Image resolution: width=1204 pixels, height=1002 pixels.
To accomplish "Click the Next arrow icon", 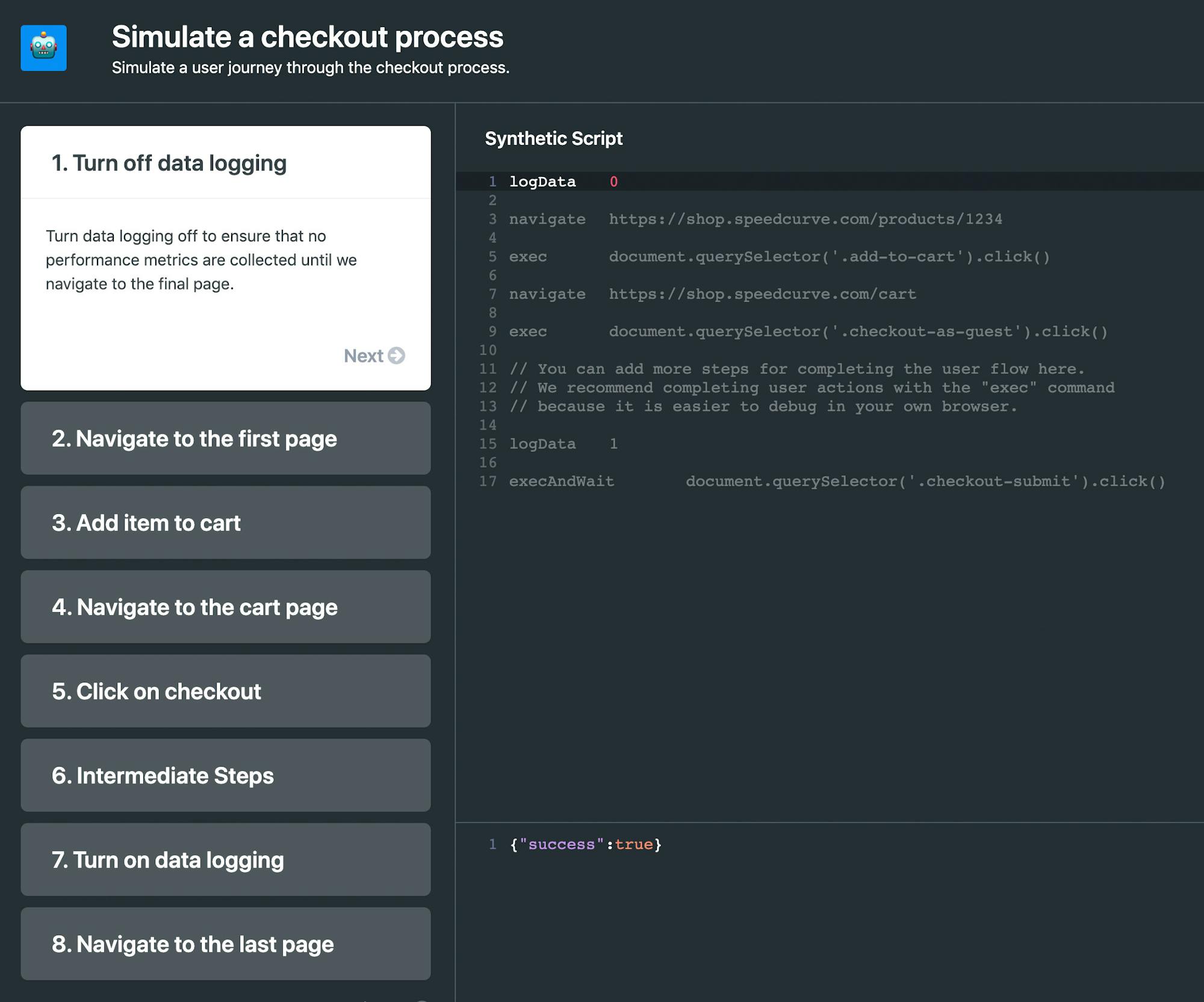I will pos(396,356).
